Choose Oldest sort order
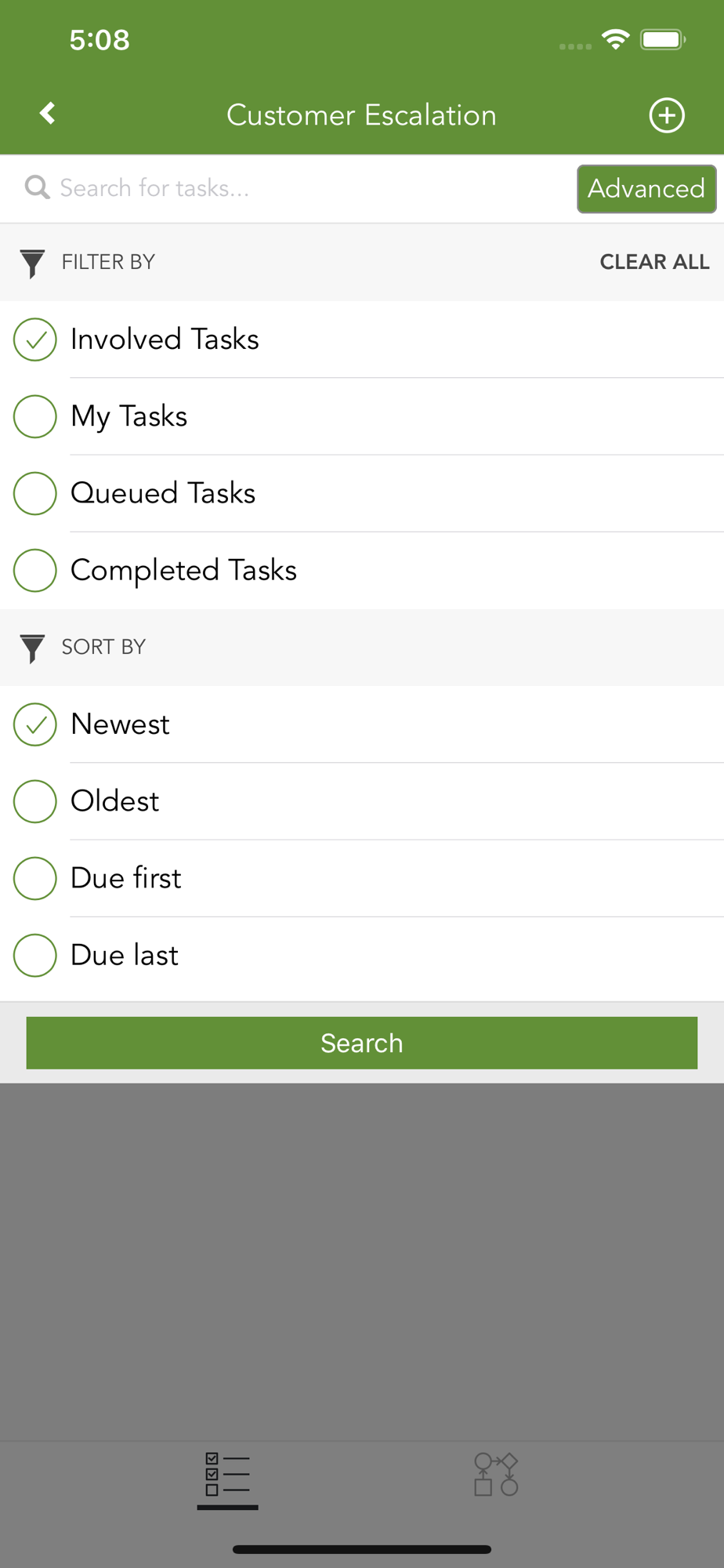Screen dimensions: 724x1568 pyautogui.click(x=362, y=801)
